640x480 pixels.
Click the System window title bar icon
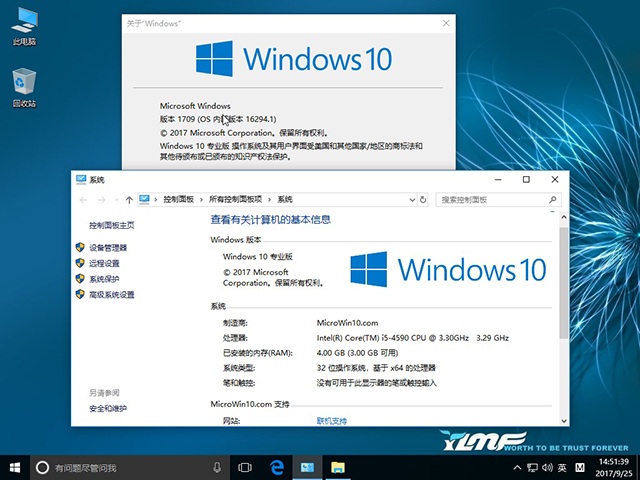pyautogui.click(x=81, y=180)
